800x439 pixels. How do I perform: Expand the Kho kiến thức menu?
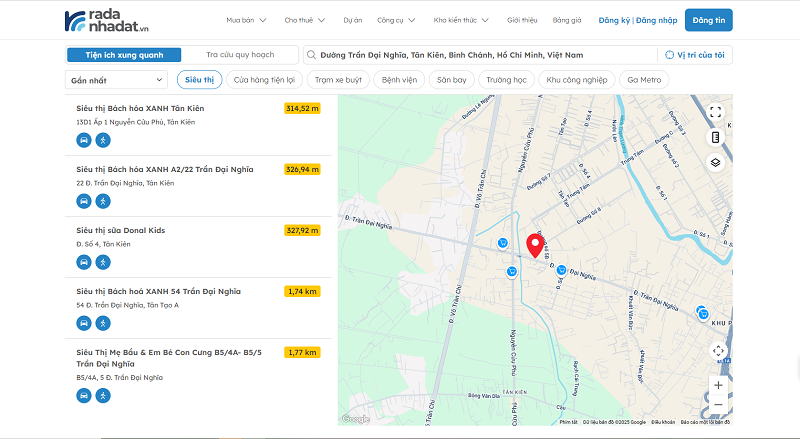[x=461, y=20]
